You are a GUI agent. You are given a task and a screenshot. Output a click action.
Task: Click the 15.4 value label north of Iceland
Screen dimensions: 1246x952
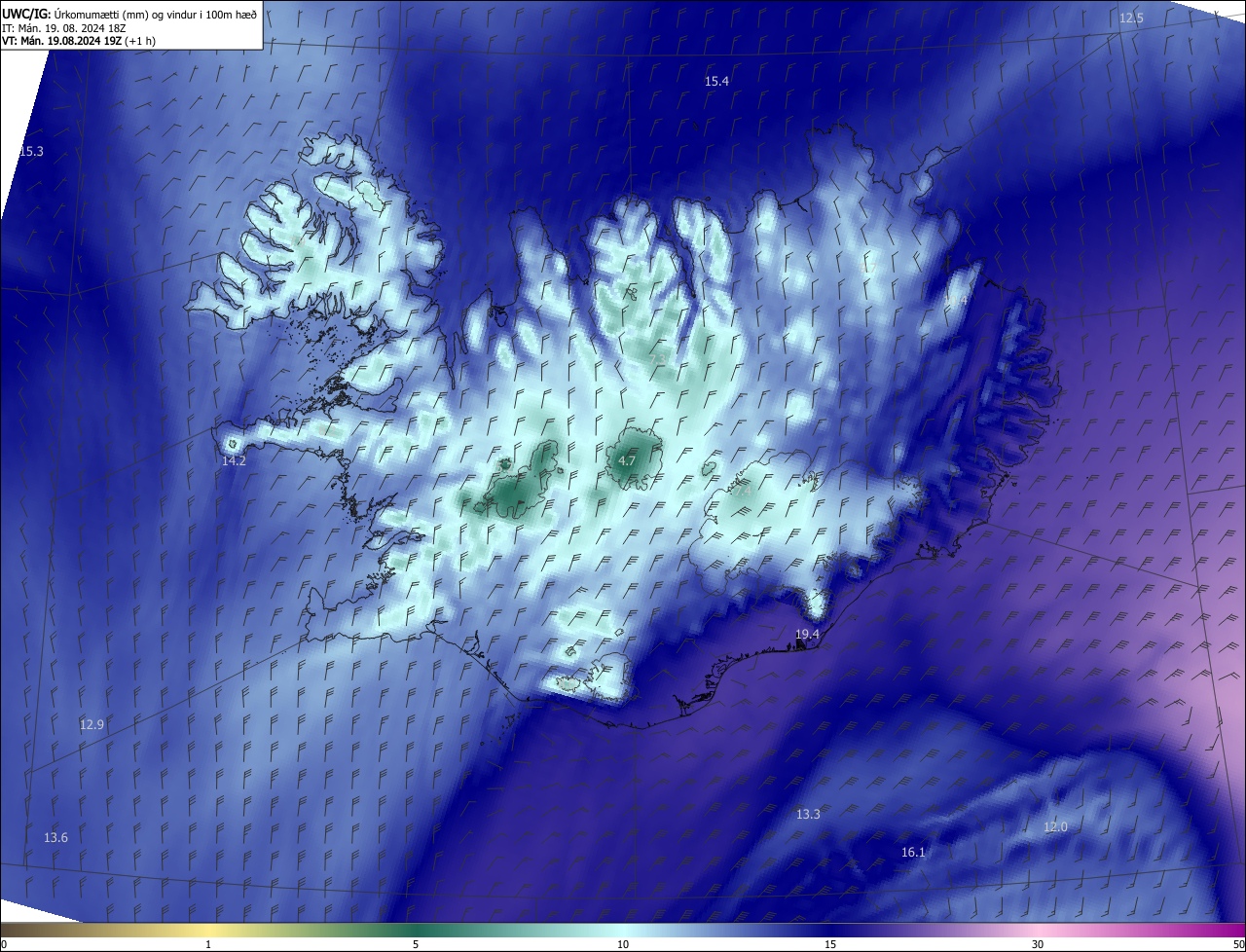point(716,82)
